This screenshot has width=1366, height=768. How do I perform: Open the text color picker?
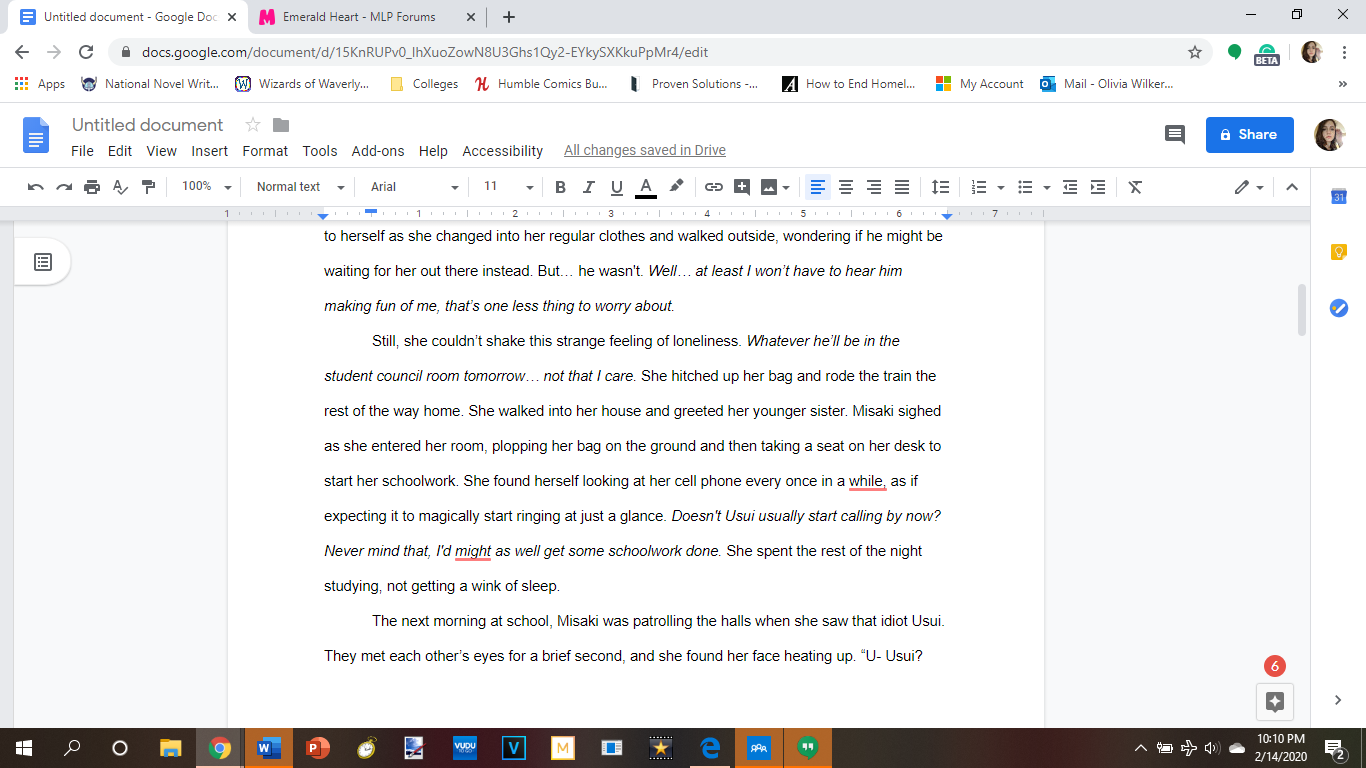tap(646, 187)
